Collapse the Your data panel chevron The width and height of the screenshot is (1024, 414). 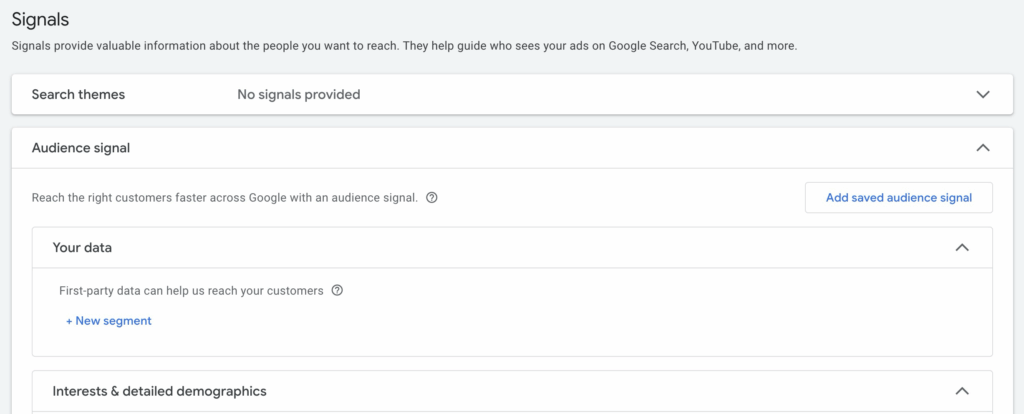(x=962, y=247)
